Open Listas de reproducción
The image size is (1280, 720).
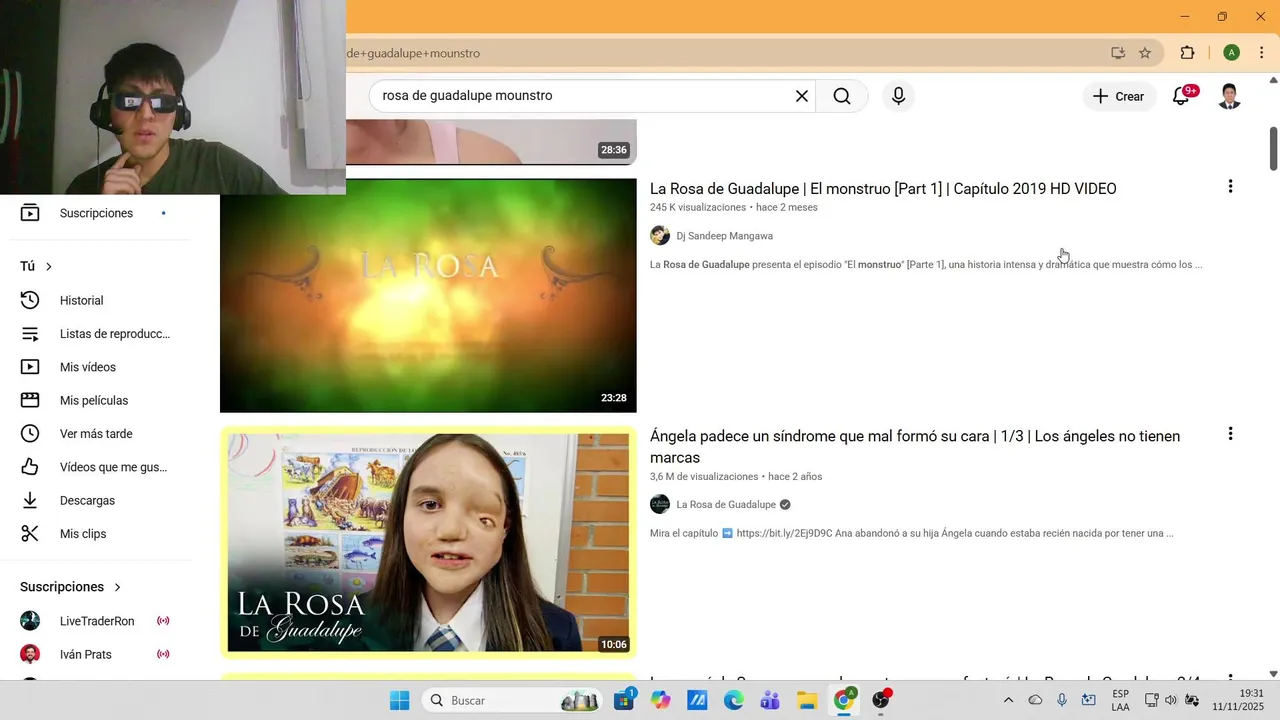point(96,334)
